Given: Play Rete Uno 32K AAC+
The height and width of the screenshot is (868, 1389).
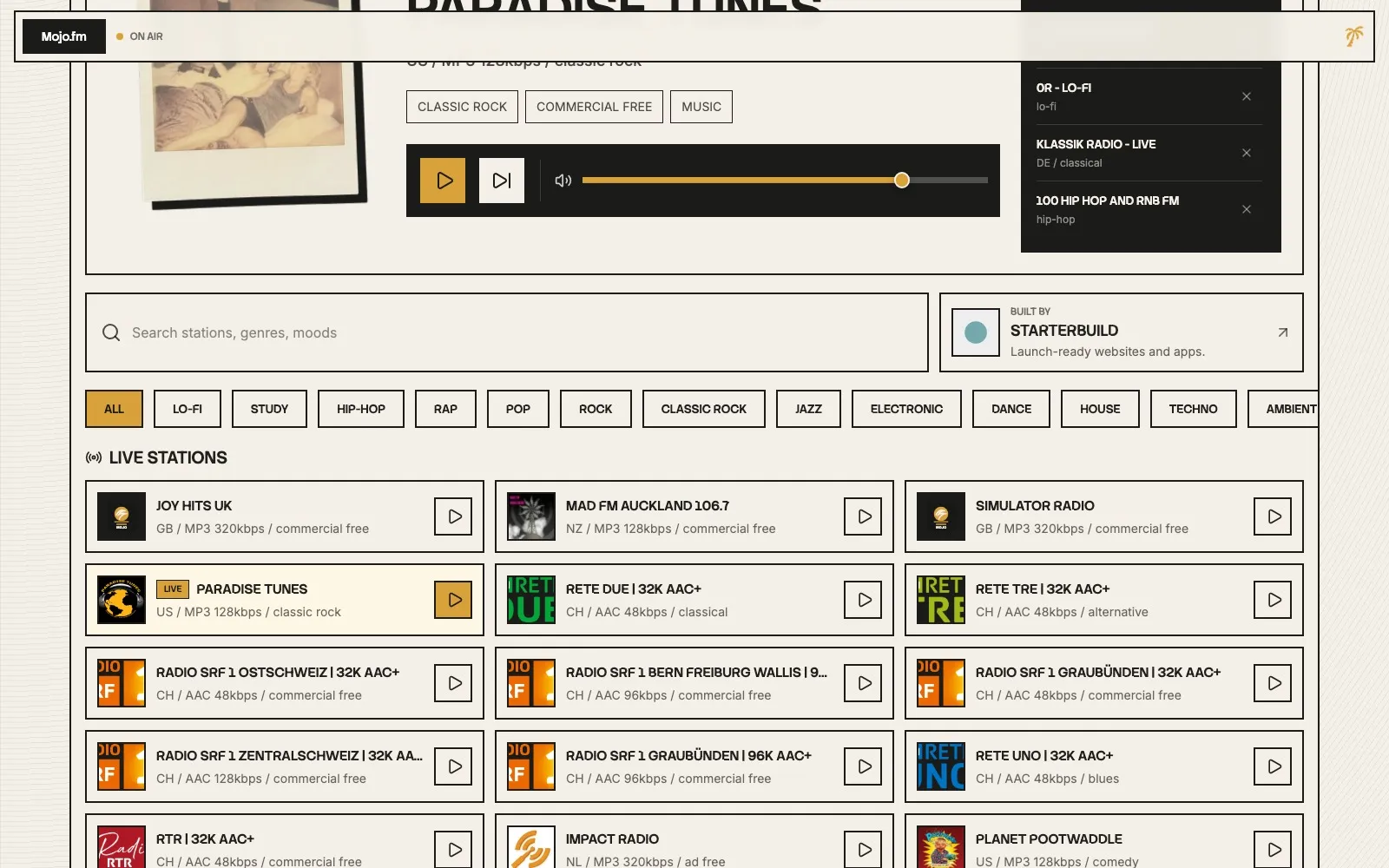Looking at the screenshot, I should pos(1273,766).
